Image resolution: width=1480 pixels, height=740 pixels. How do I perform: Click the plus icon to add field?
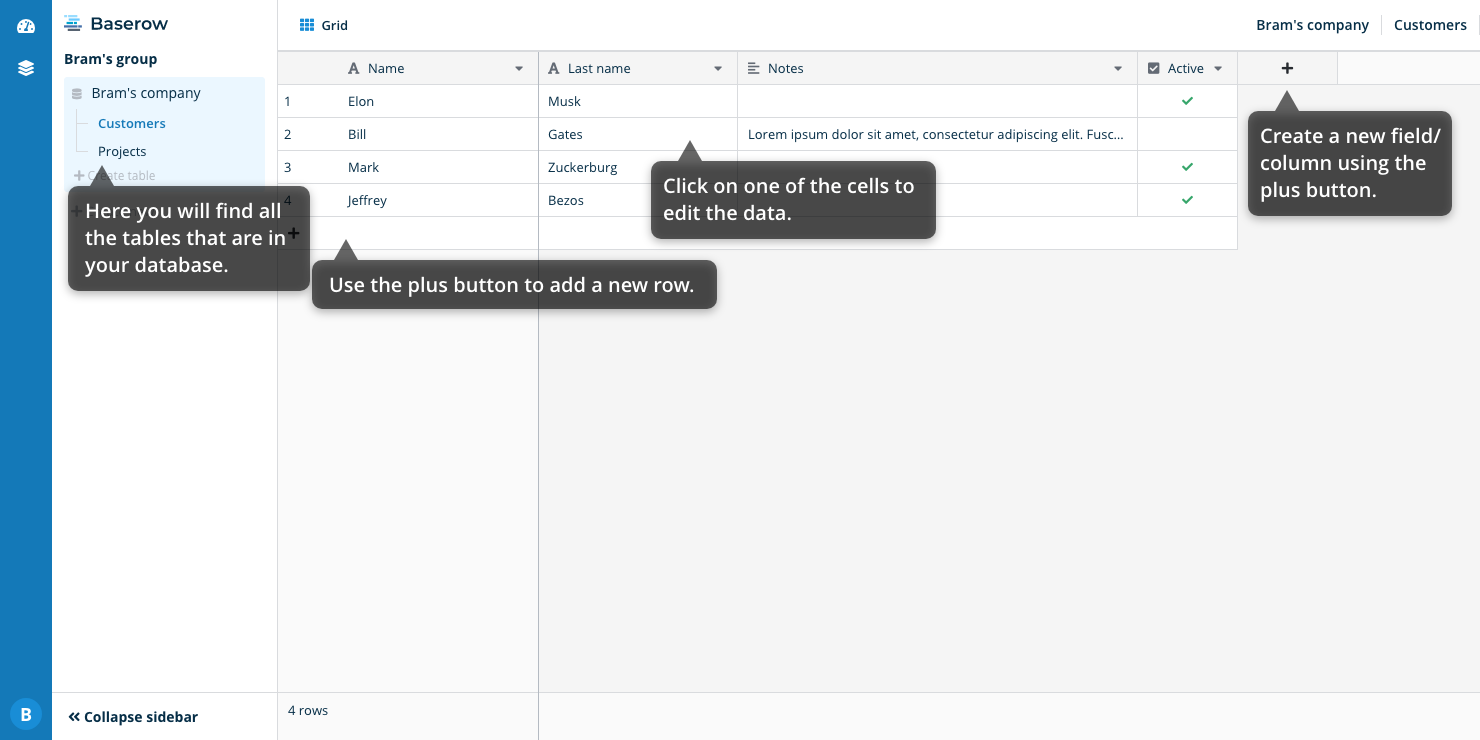pos(1287,68)
